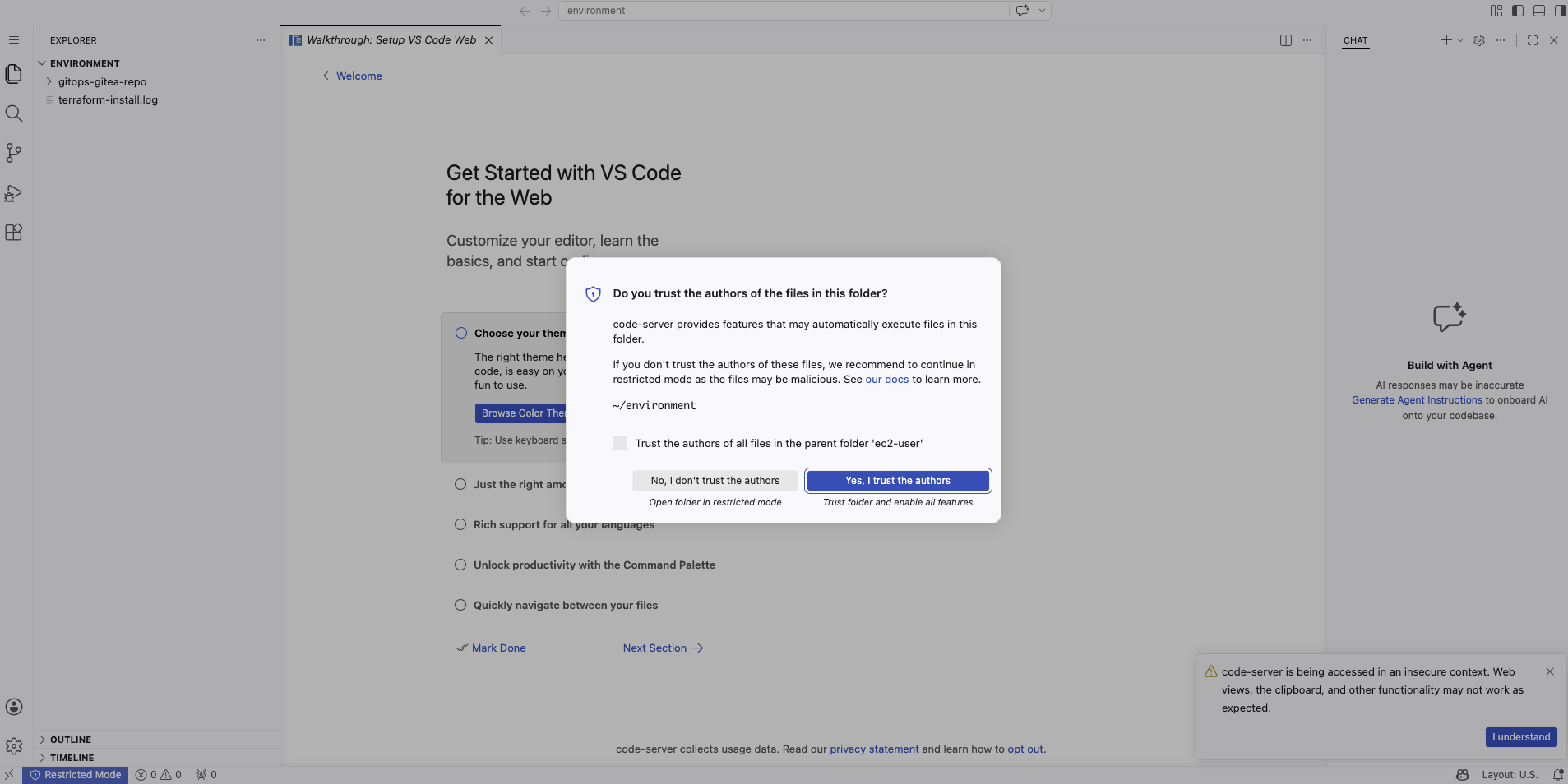Open the Source Control view
This screenshot has height=784, width=1568.
click(x=14, y=154)
